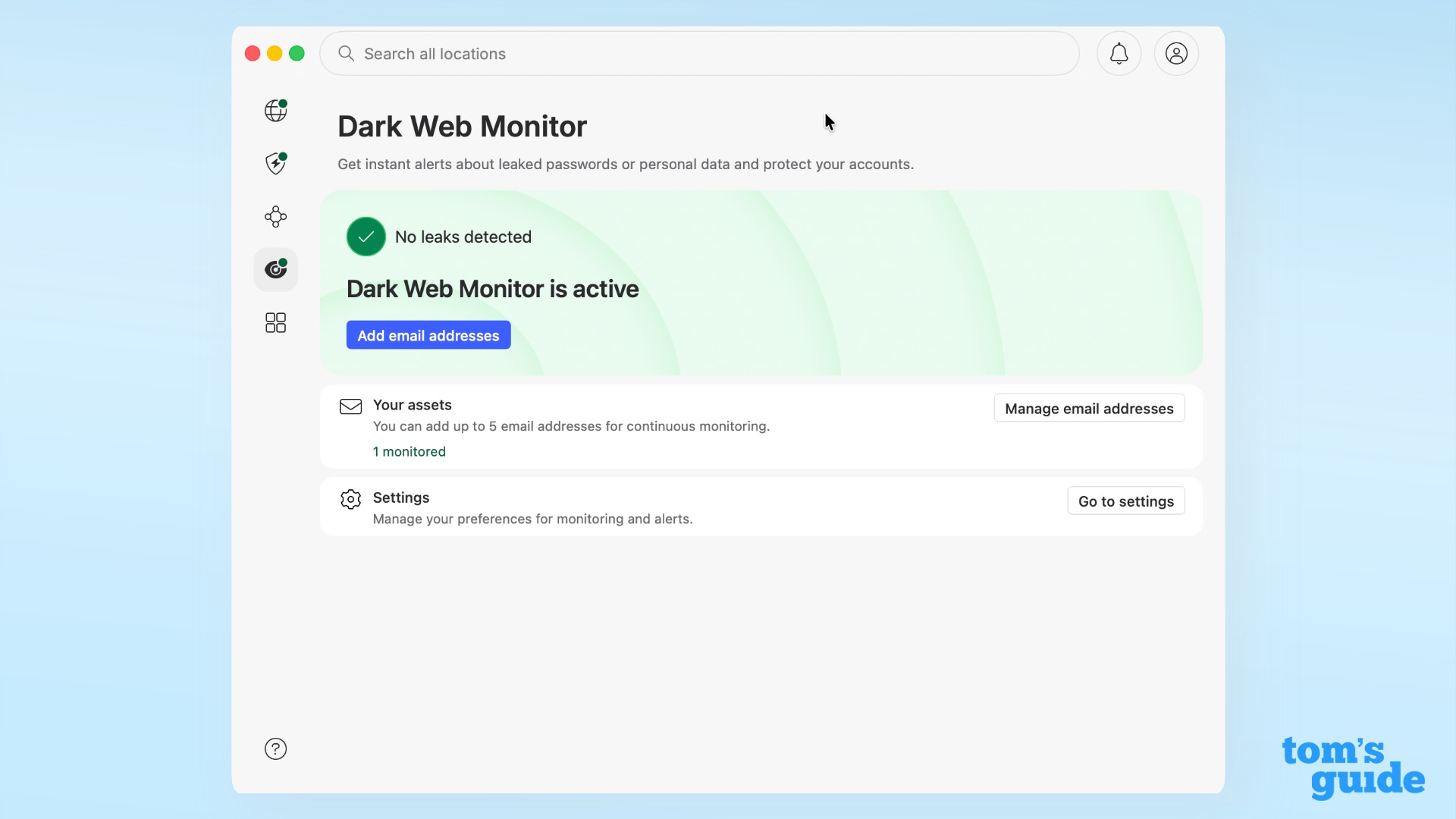Open the account profile icon

click(1176, 53)
